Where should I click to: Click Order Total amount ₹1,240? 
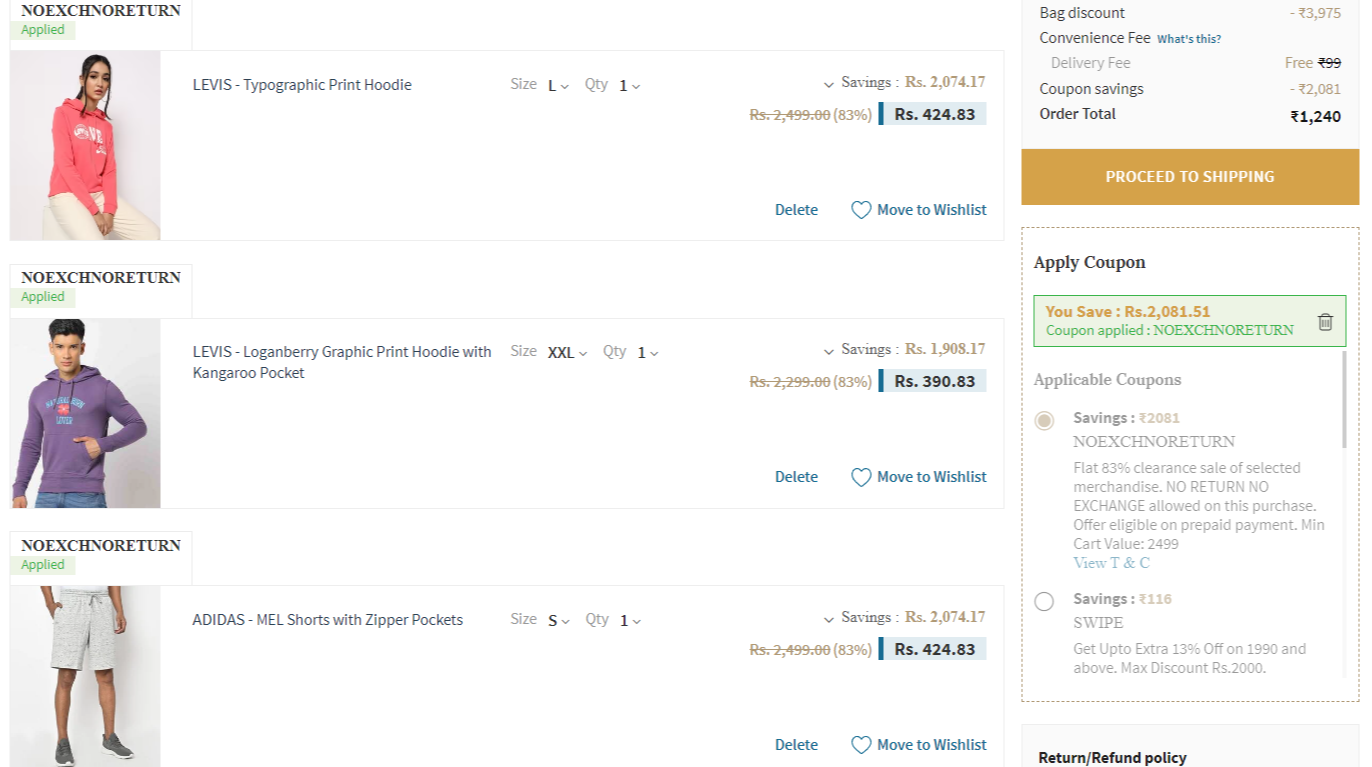coord(1315,116)
